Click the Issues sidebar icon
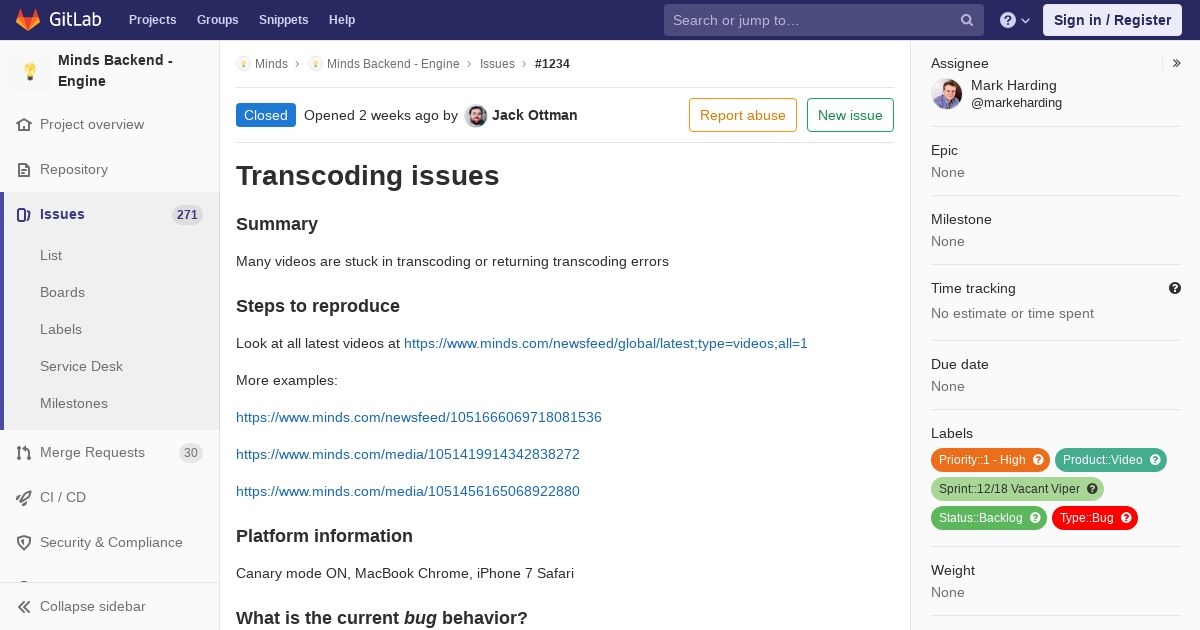The image size is (1200, 630). pyautogui.click(x=24, y=215)
